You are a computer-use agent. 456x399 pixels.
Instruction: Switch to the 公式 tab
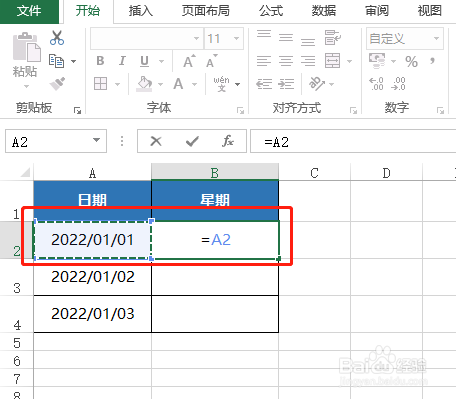pos(271,11)
